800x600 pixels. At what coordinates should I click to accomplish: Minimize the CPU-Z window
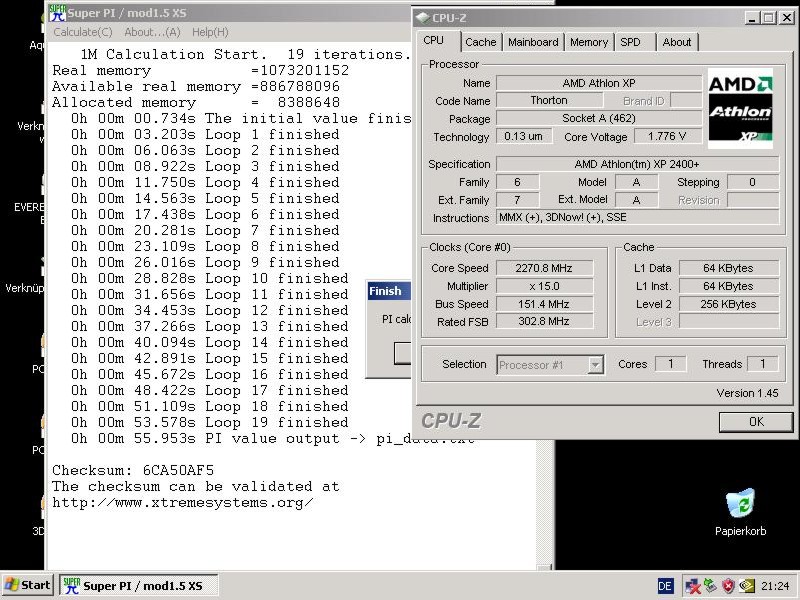(751, 18)
